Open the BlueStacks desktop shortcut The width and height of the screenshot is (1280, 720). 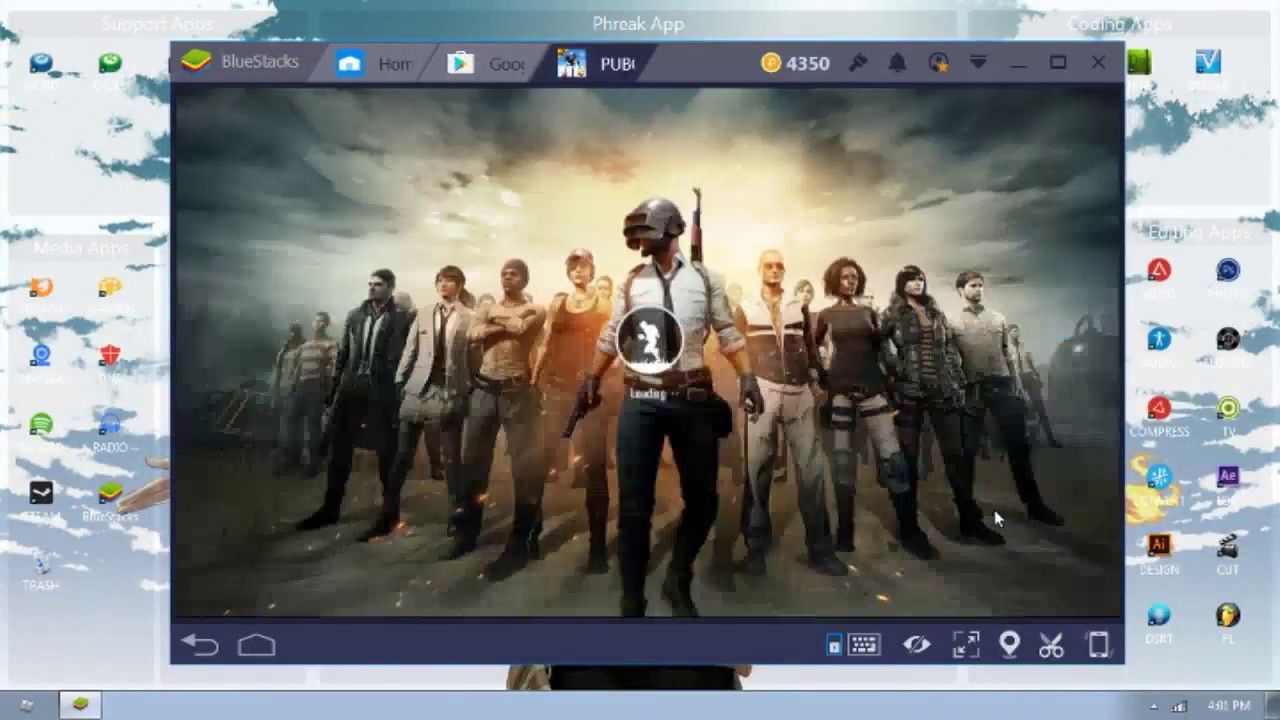[x=110, y=500]
